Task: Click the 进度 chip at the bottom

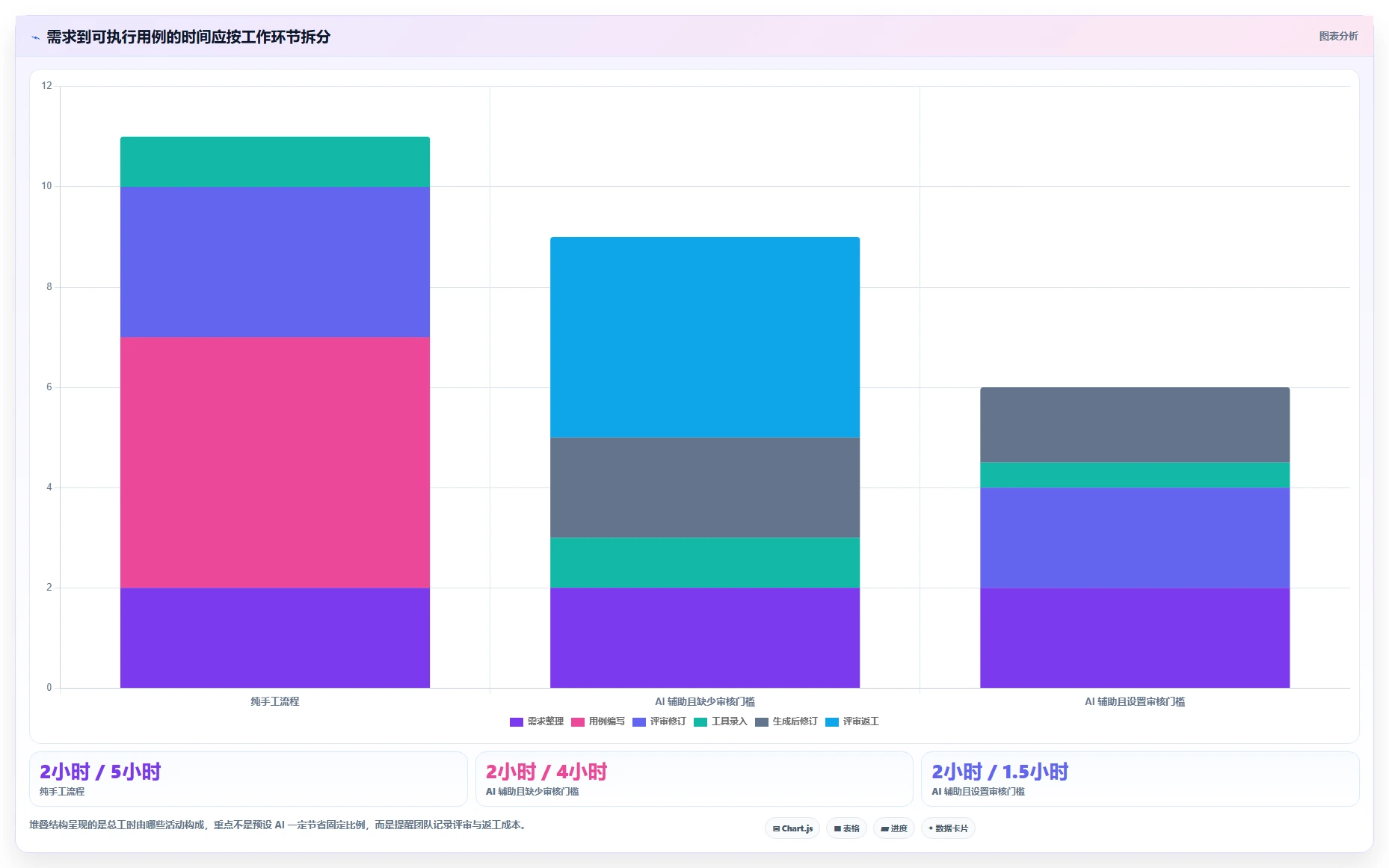Action: click(x=894, y=828)
